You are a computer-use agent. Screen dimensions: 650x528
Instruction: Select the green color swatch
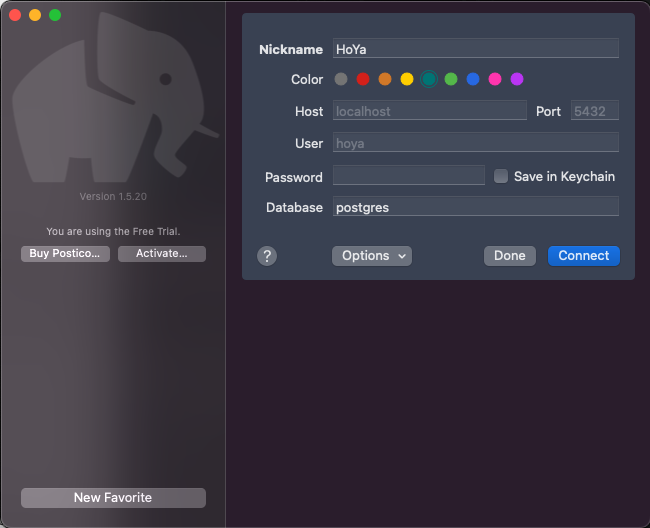click(x=451, y=79)
